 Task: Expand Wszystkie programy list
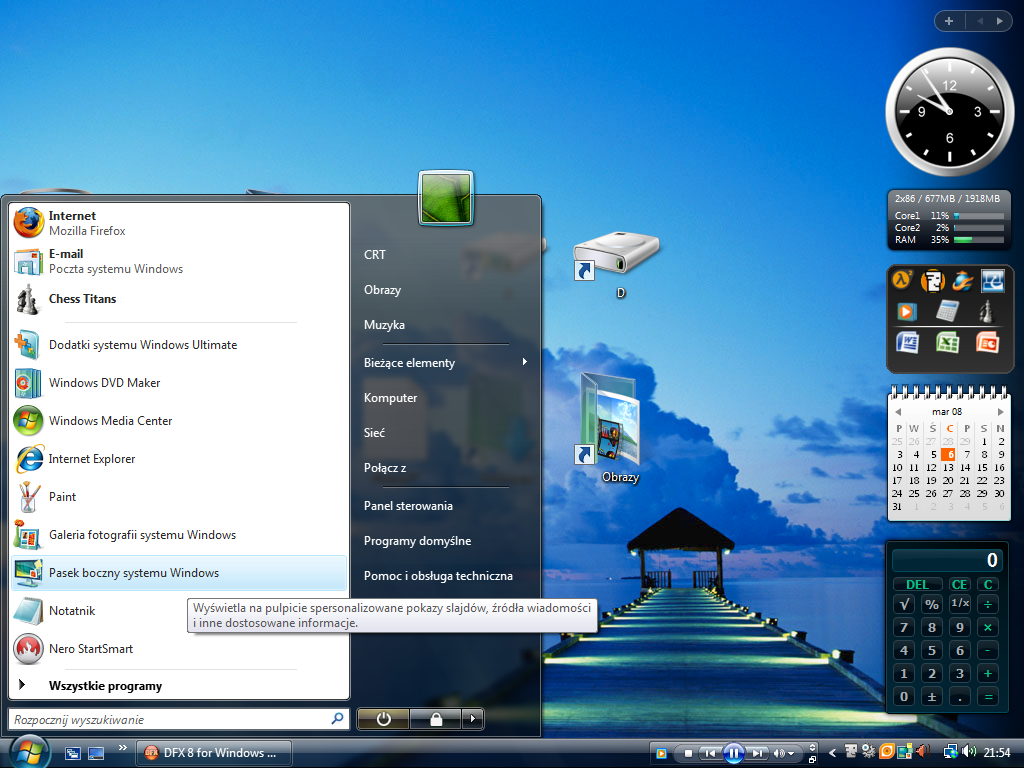pos(104,686)
